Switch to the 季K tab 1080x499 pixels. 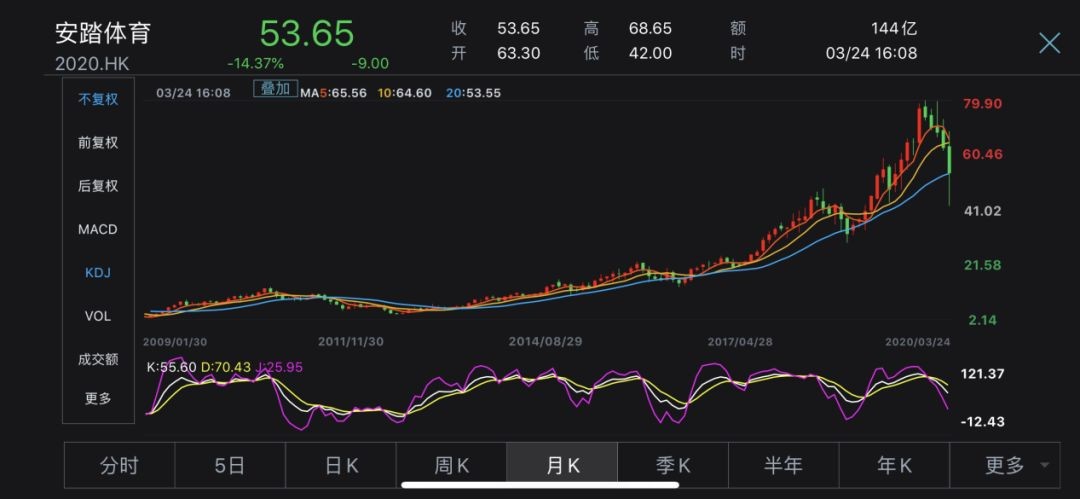pos(673,466)
